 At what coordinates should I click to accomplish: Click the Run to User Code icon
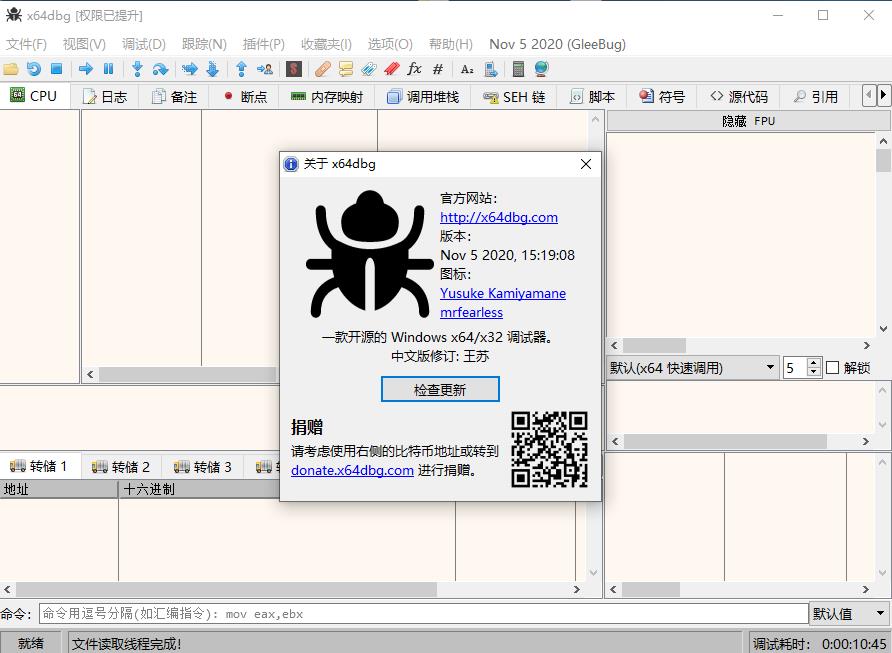click(265, 69)
